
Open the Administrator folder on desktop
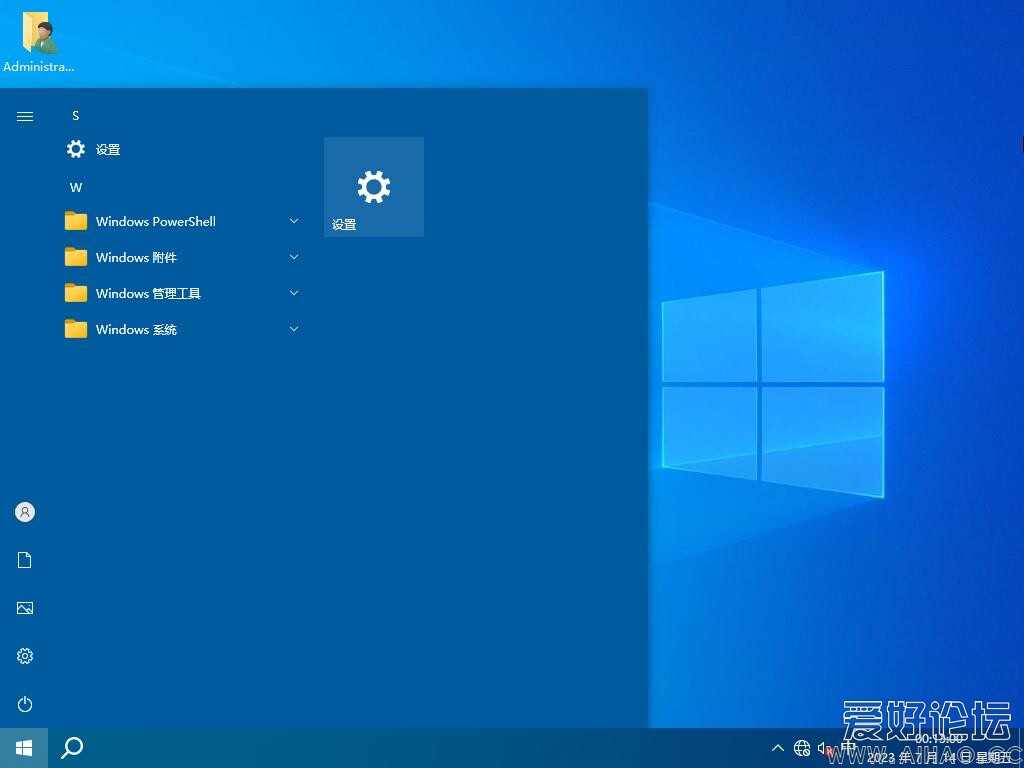[39, 40]
